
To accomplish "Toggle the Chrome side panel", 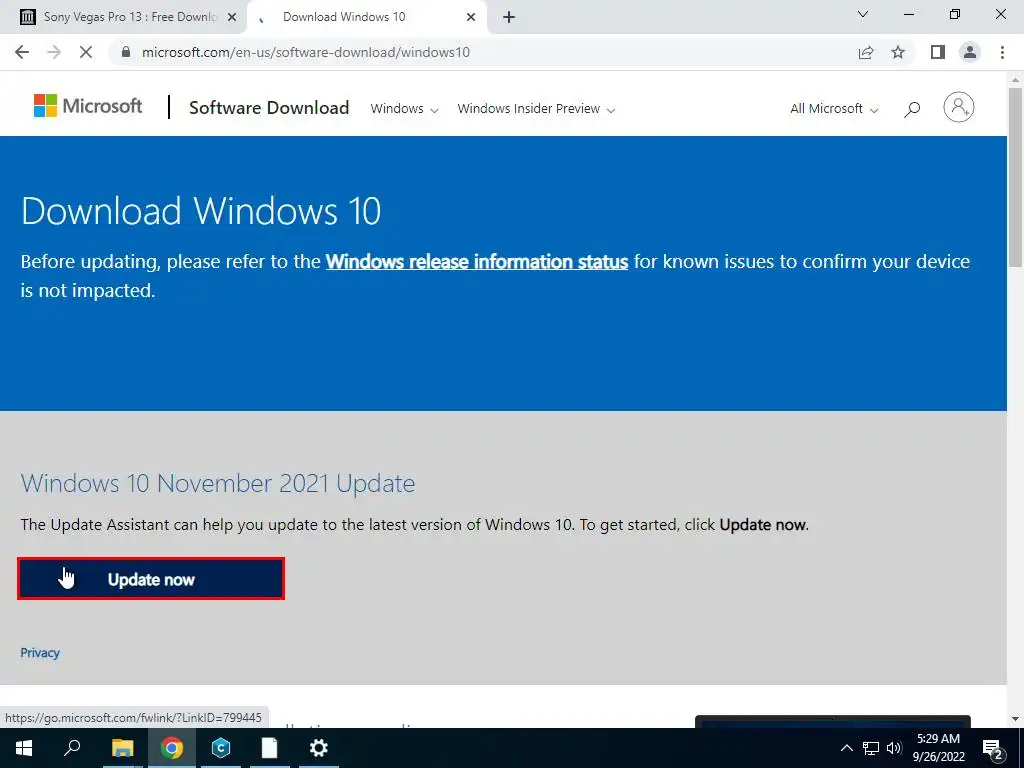I will pyautogui.click(x=938, y=52).
